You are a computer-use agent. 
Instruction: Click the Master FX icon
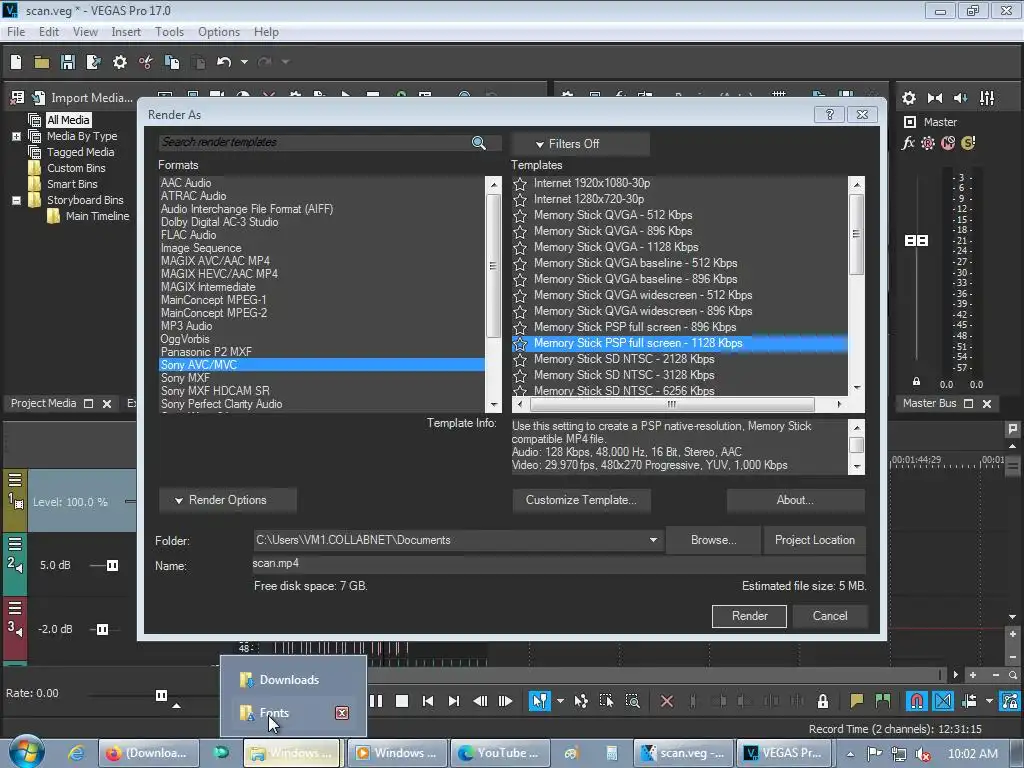pos(908,143)
